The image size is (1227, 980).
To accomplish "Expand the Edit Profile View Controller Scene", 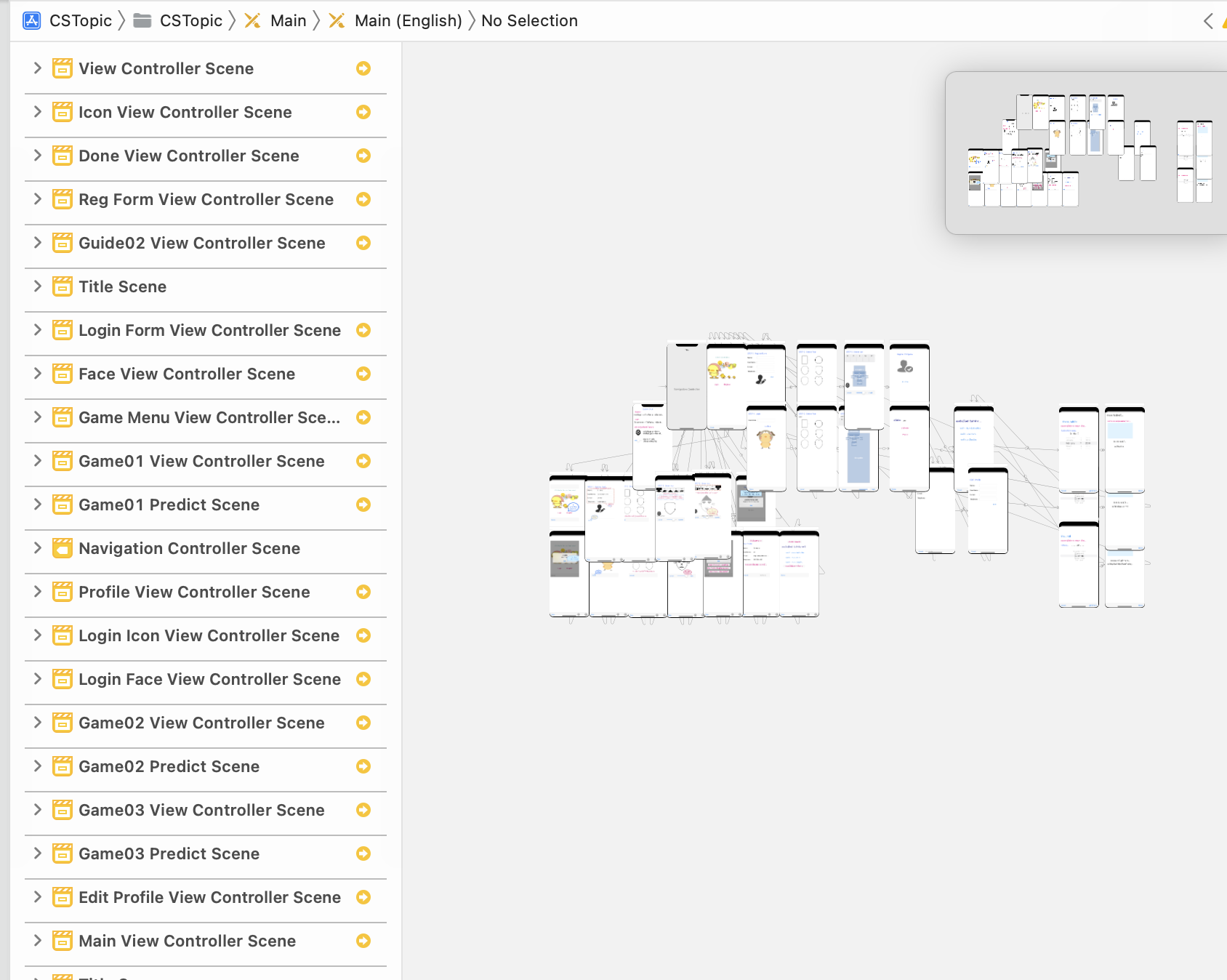I will [x=38, y=897].
